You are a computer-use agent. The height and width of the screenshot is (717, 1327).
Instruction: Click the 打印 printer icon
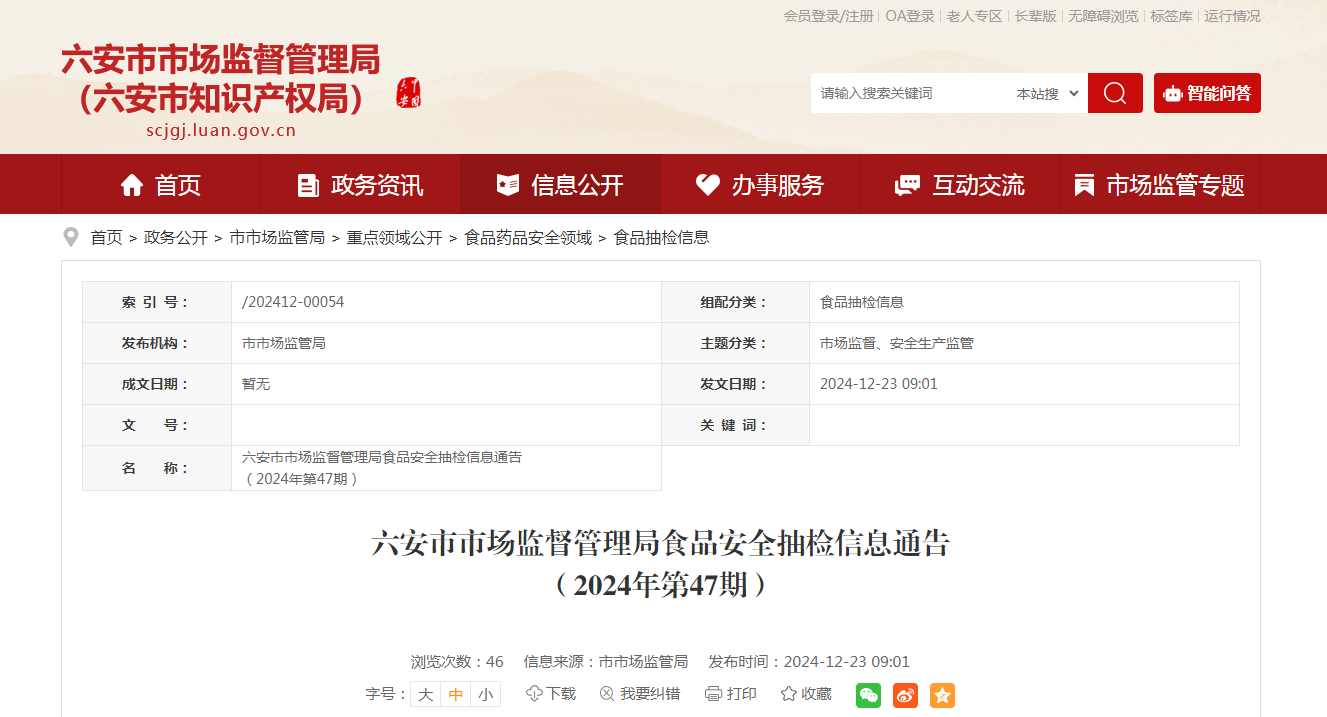point(713,694)
